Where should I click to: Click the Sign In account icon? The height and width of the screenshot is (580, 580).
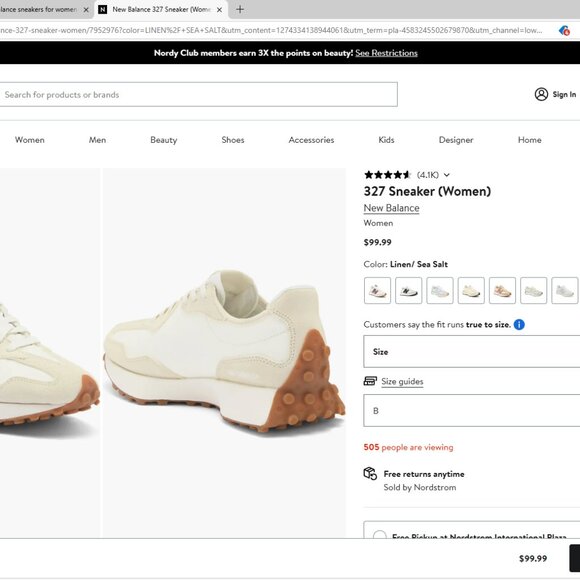(x=541, y=94)
